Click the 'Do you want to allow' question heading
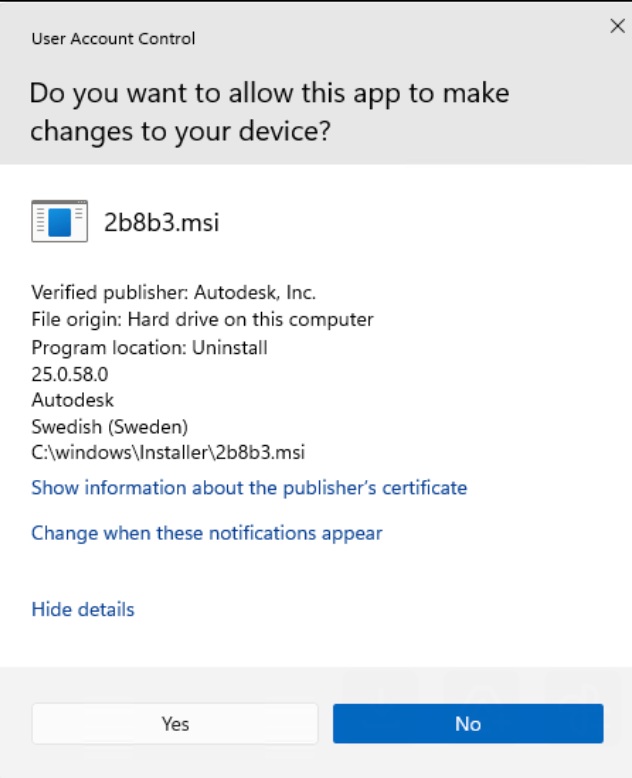Screen dimensions: 632x778 (269, 112)
